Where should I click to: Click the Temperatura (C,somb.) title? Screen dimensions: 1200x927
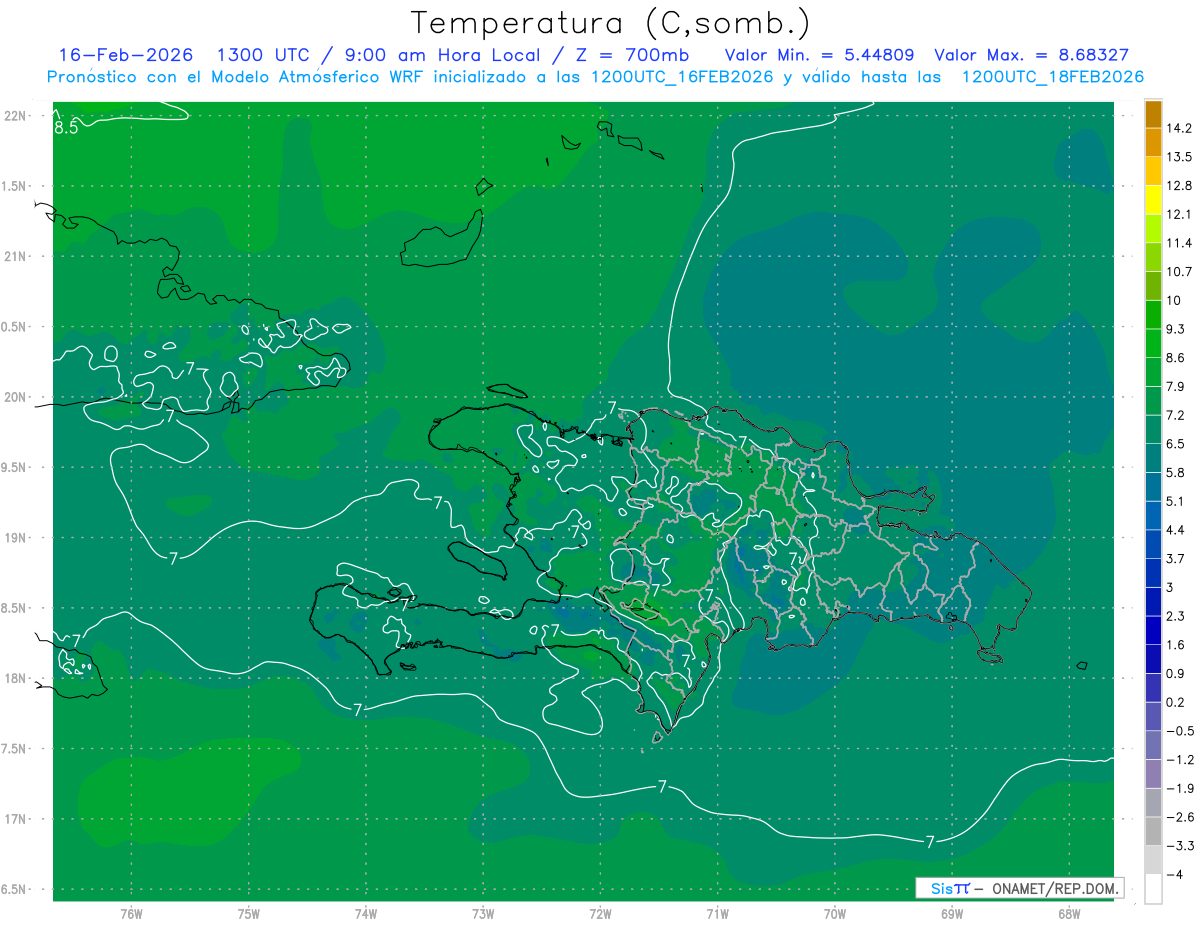[611, 22]
